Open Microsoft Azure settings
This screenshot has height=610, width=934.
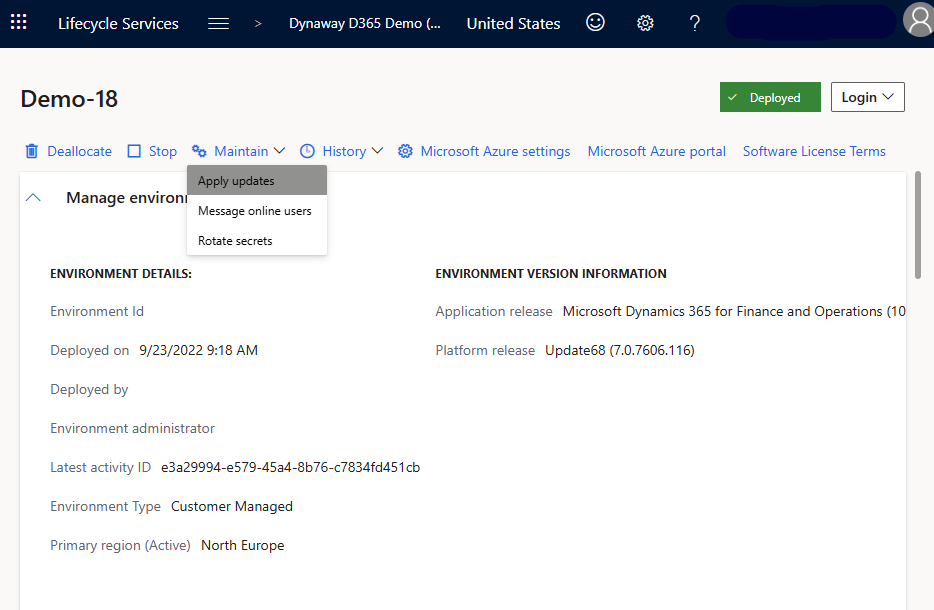[484, 151]
